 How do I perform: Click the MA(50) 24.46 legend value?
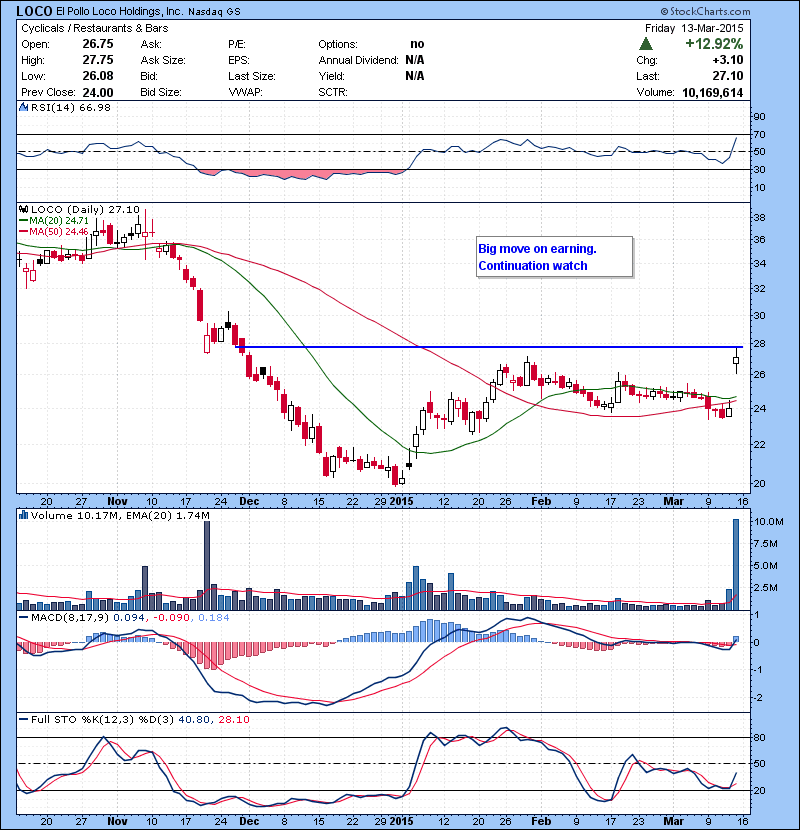click(59, 232)
